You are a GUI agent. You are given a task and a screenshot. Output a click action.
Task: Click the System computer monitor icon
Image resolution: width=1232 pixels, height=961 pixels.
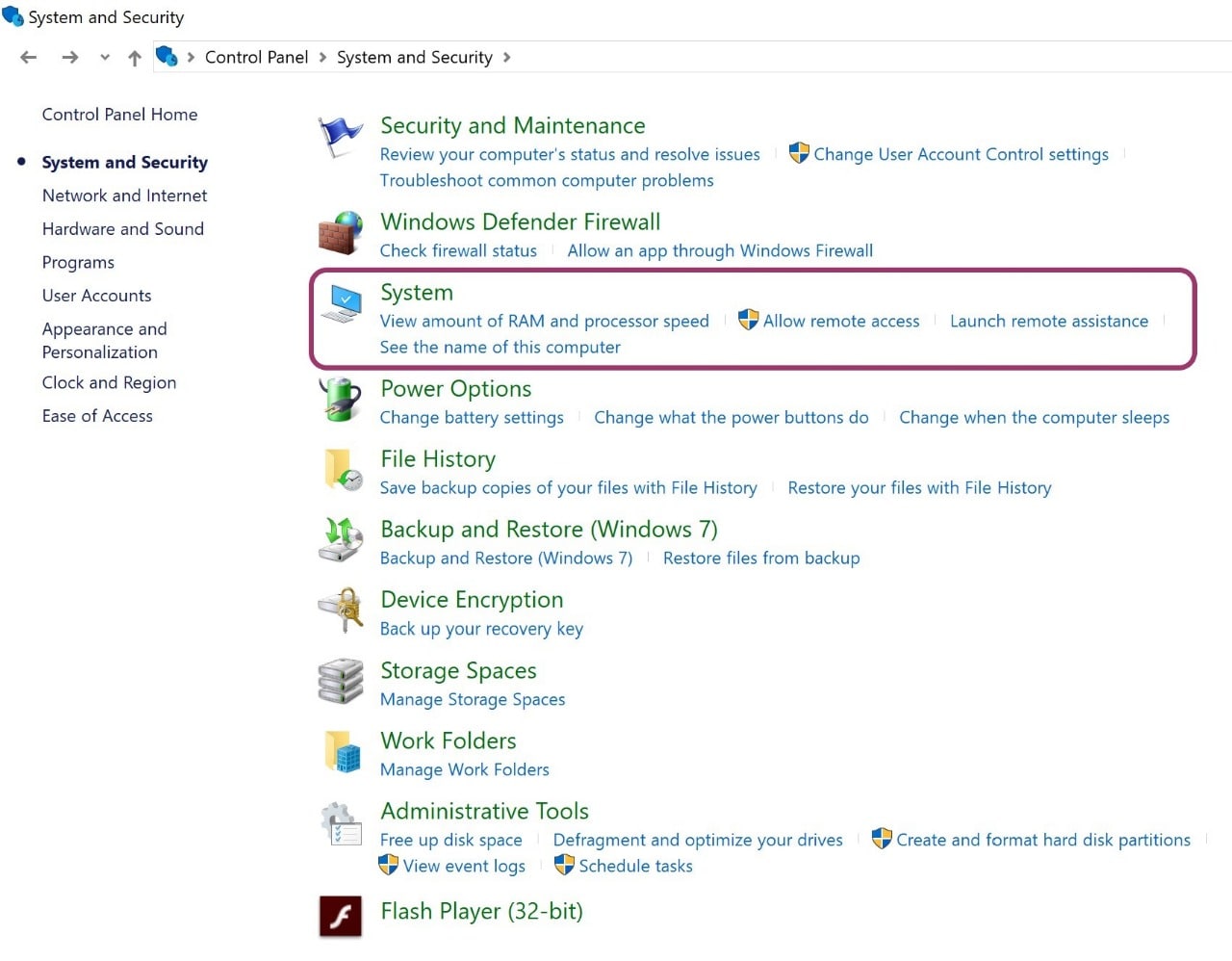(341, 304)
